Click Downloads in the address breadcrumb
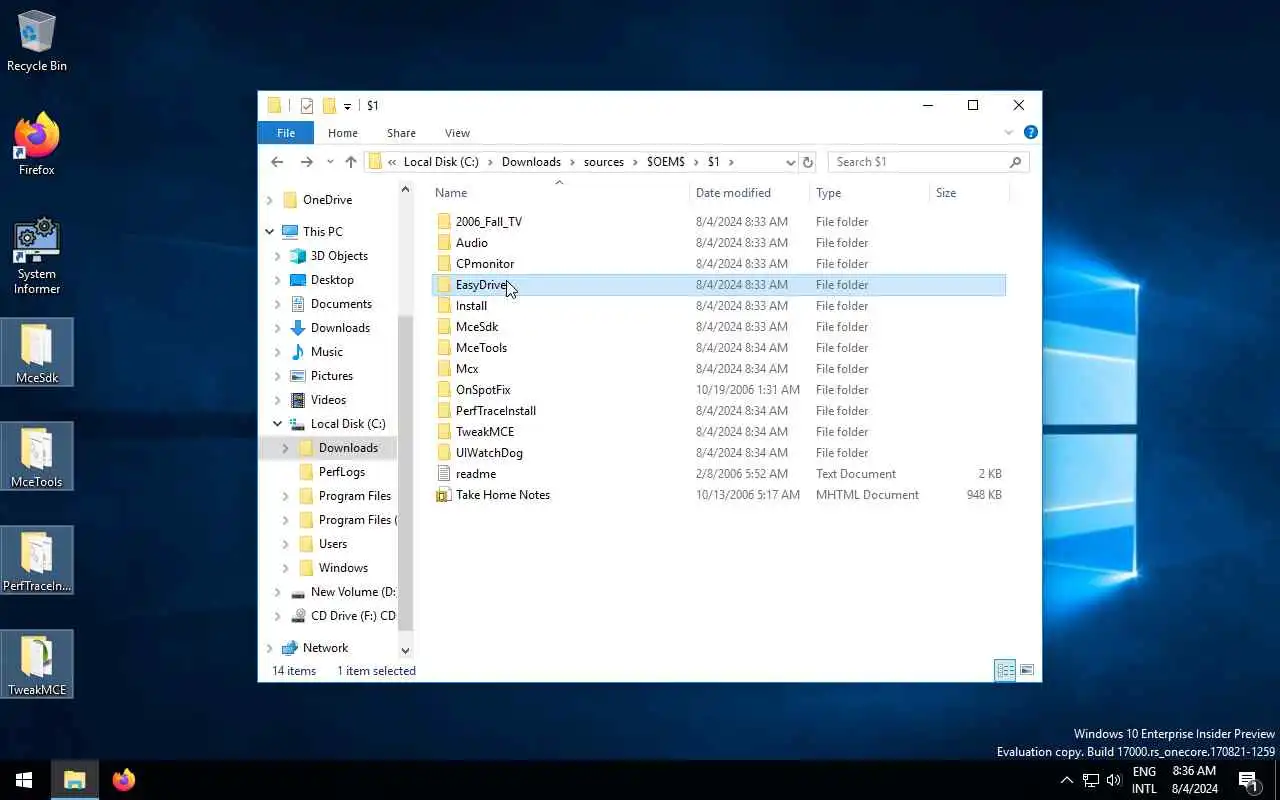This screenshot has height=800, width=1280. point(531,161)
